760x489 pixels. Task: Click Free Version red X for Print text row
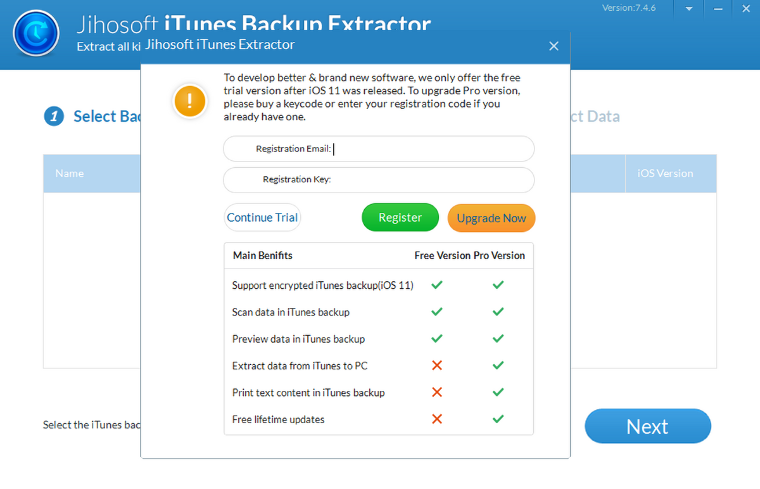437,392
